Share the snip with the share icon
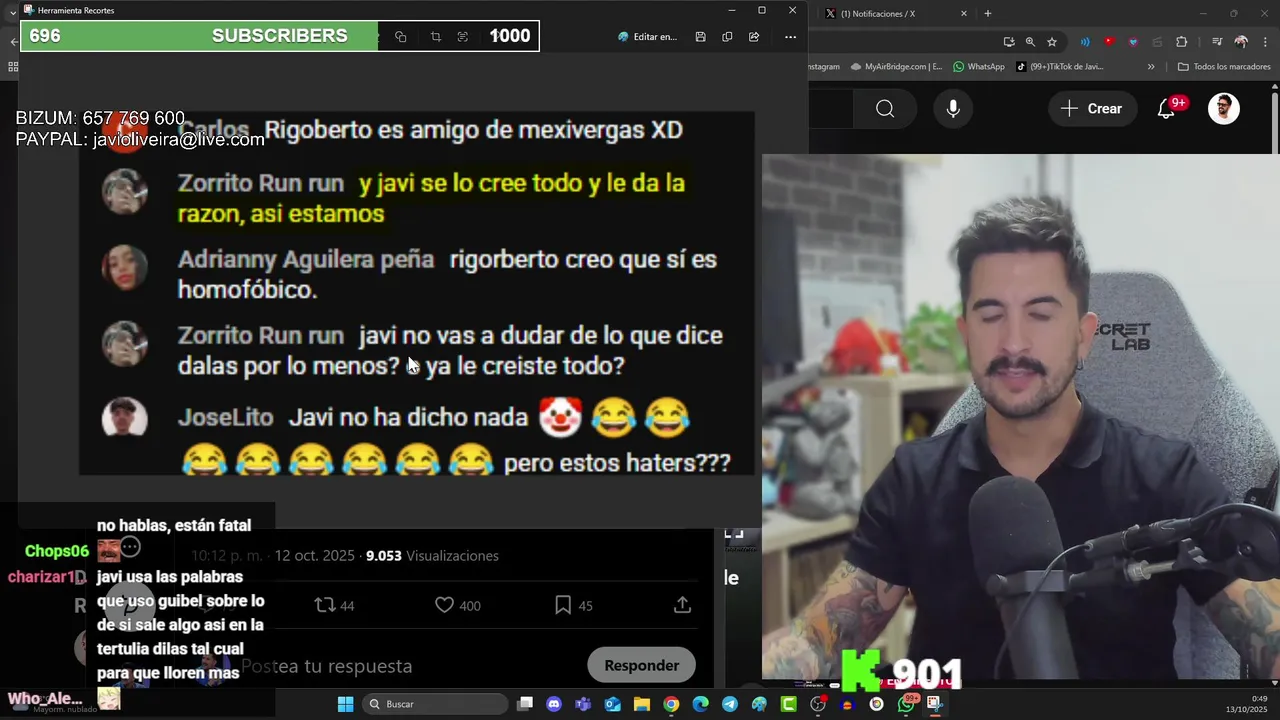 point(754,37)
